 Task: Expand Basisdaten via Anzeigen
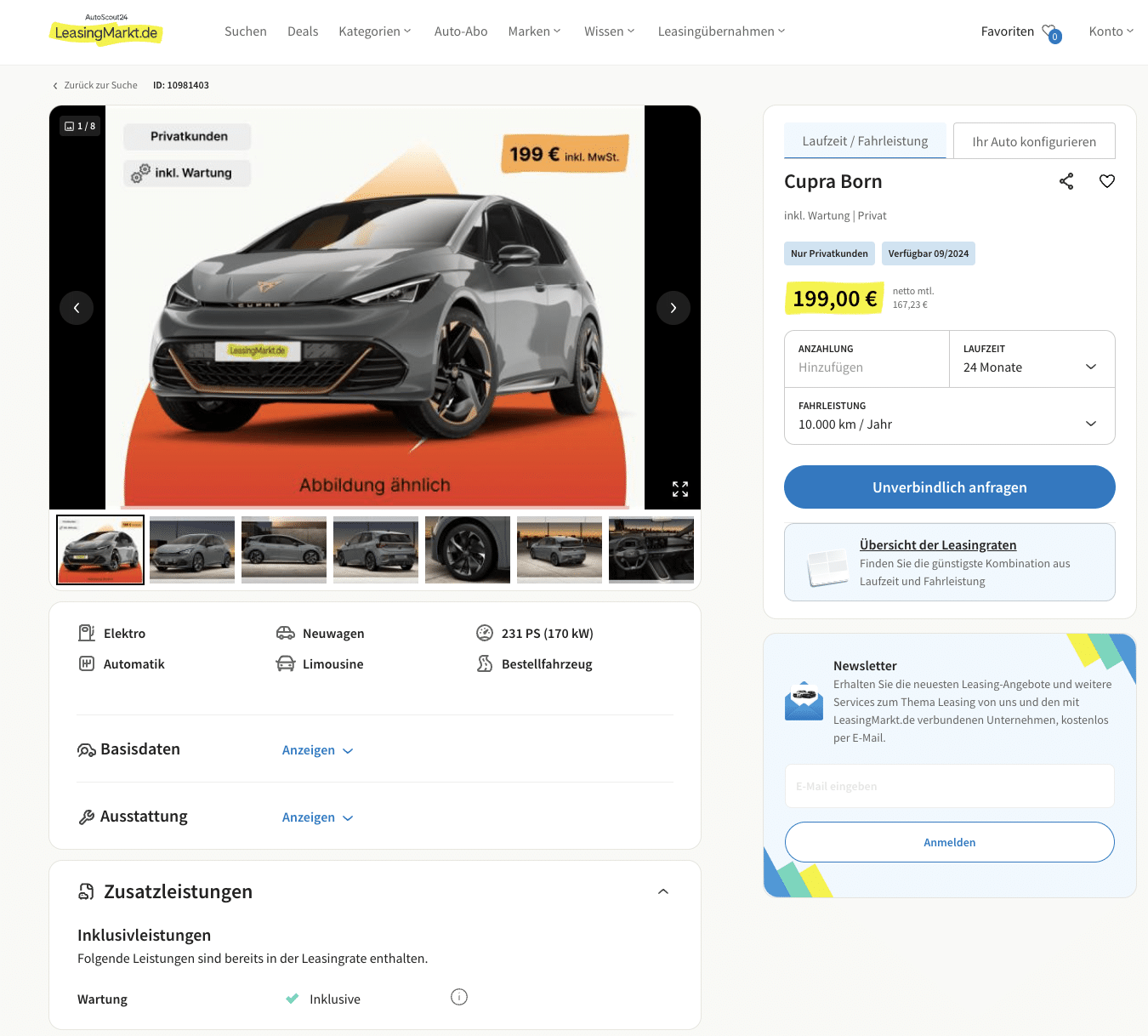317,750
